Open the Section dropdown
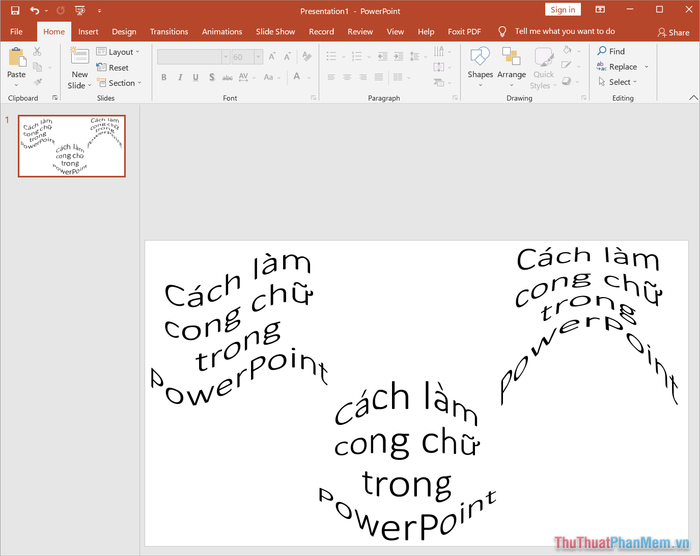This screenshot has height=556, width=700. [119, 83]
